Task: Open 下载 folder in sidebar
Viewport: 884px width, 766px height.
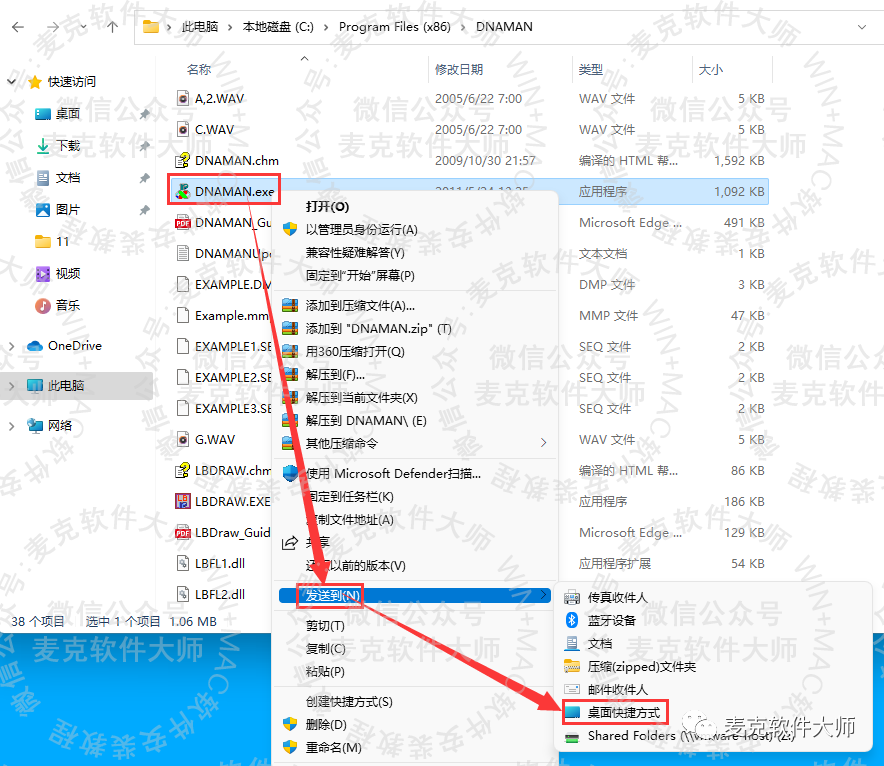Action: click(x=68, y=146)
